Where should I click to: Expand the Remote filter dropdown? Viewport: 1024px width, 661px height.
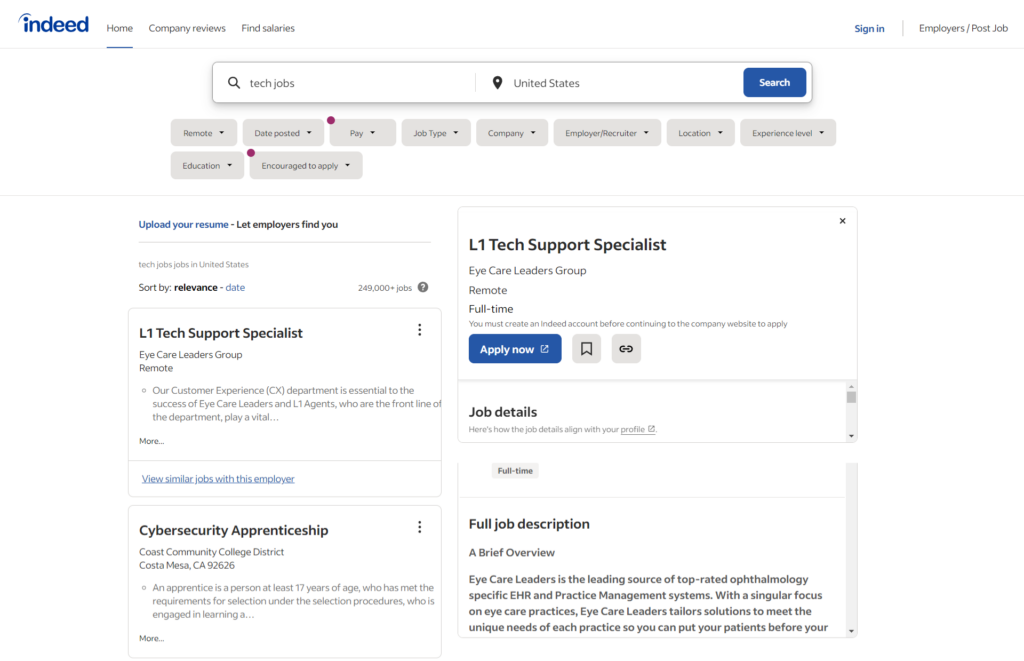coord(203,133)
